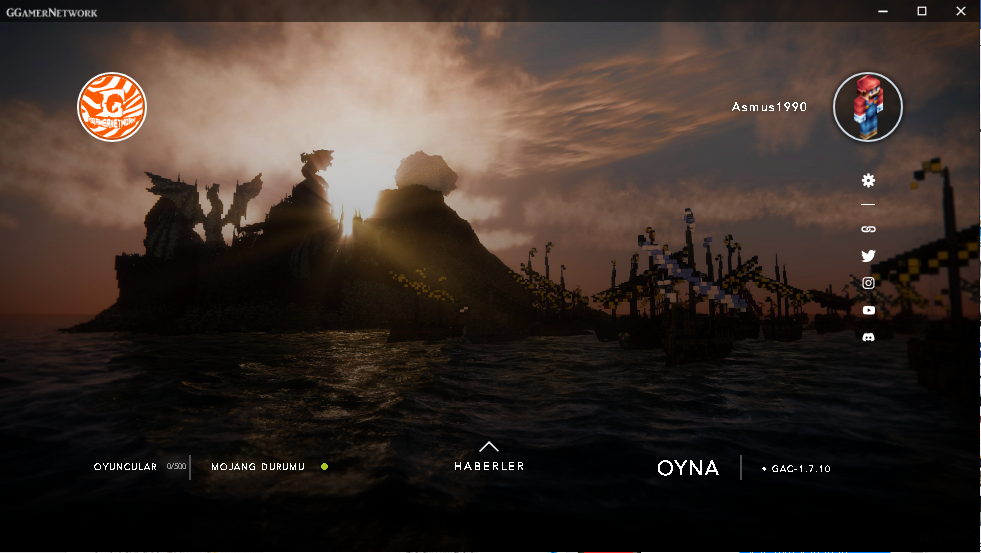Maximize the GGamerNetwork window
Image resolution: width=981 pixels, height=553 pixels.
coord(922,11)
